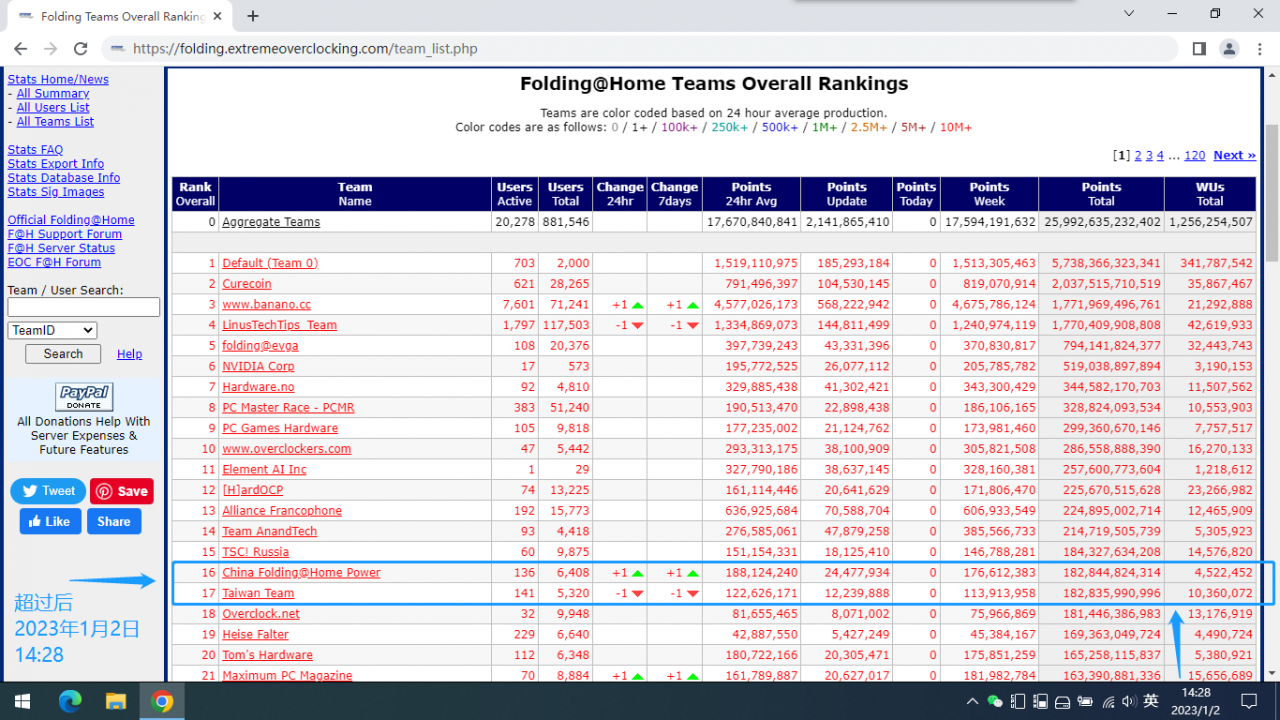Go to rankings page 3

tap(1149, 156)
